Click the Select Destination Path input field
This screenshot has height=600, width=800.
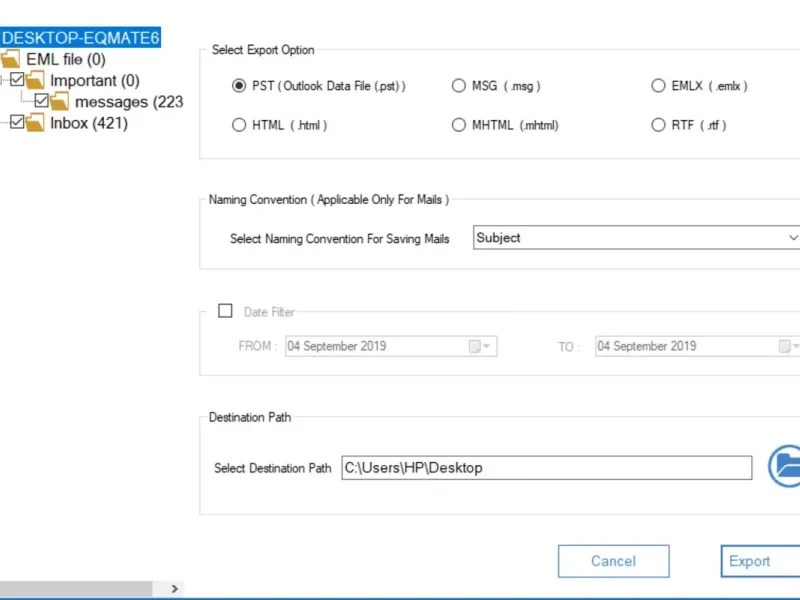pyautogui.click(x=546, y=468)
